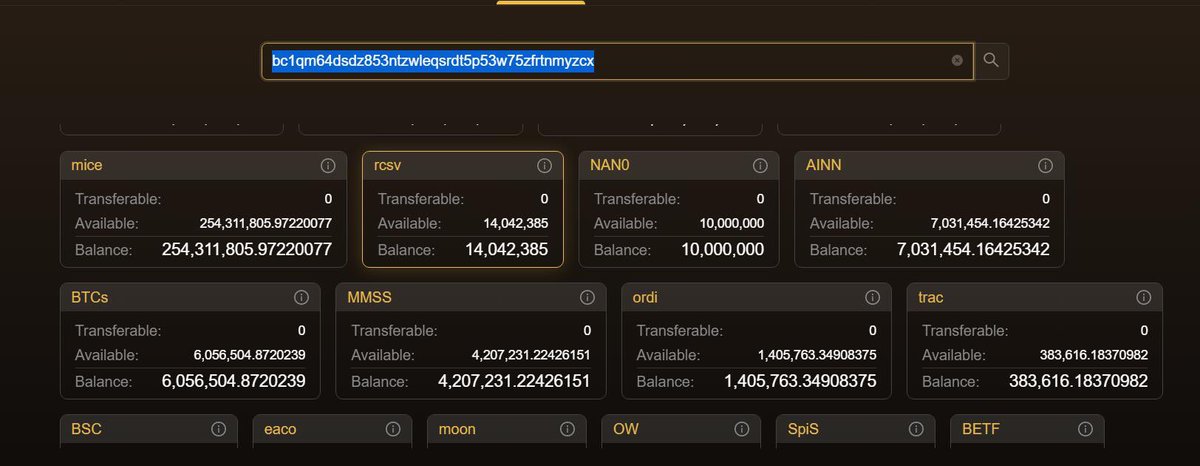Open info icon on AINN card
Image resolution: width=1200 pixels, height=466 pixels.
pyautogui.click(x=1046, y=166)
